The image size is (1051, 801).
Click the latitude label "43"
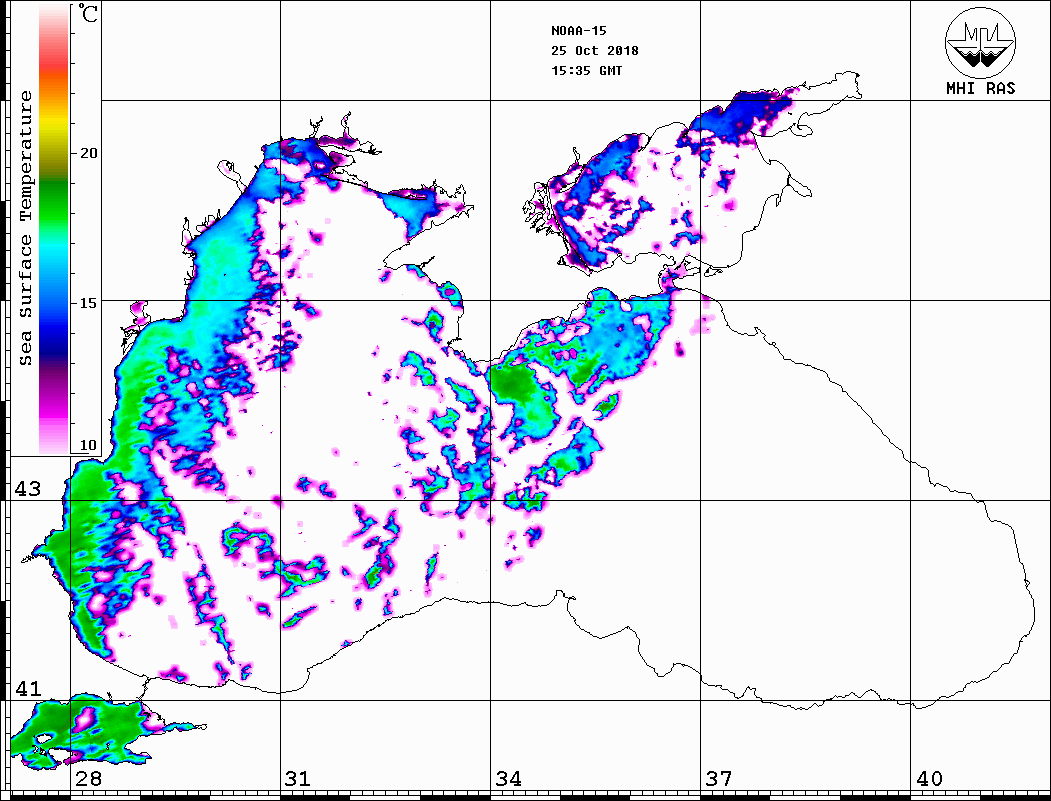[x=27, y=489]
